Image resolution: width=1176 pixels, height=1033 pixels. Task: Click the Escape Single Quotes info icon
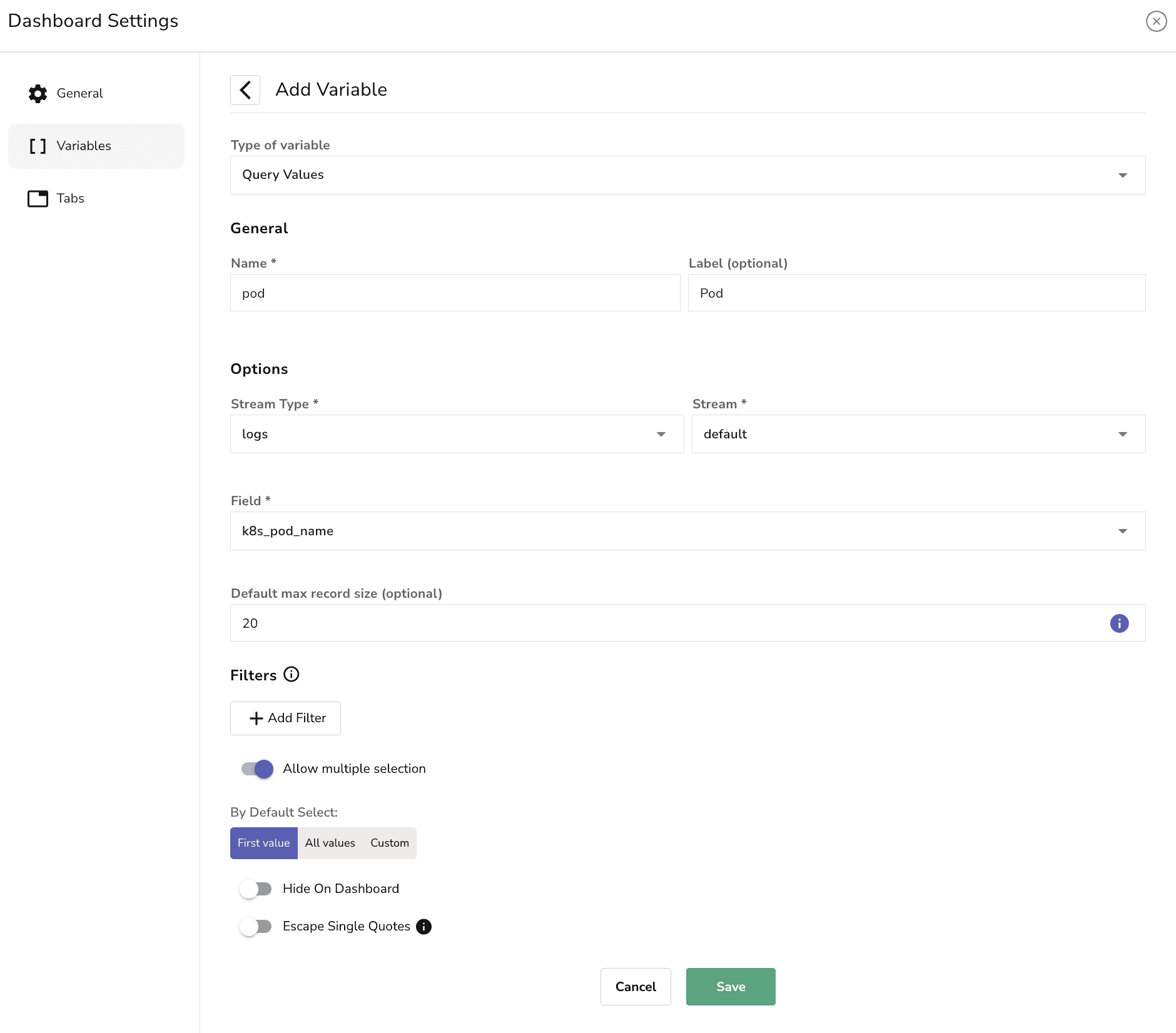click(423, 927)
